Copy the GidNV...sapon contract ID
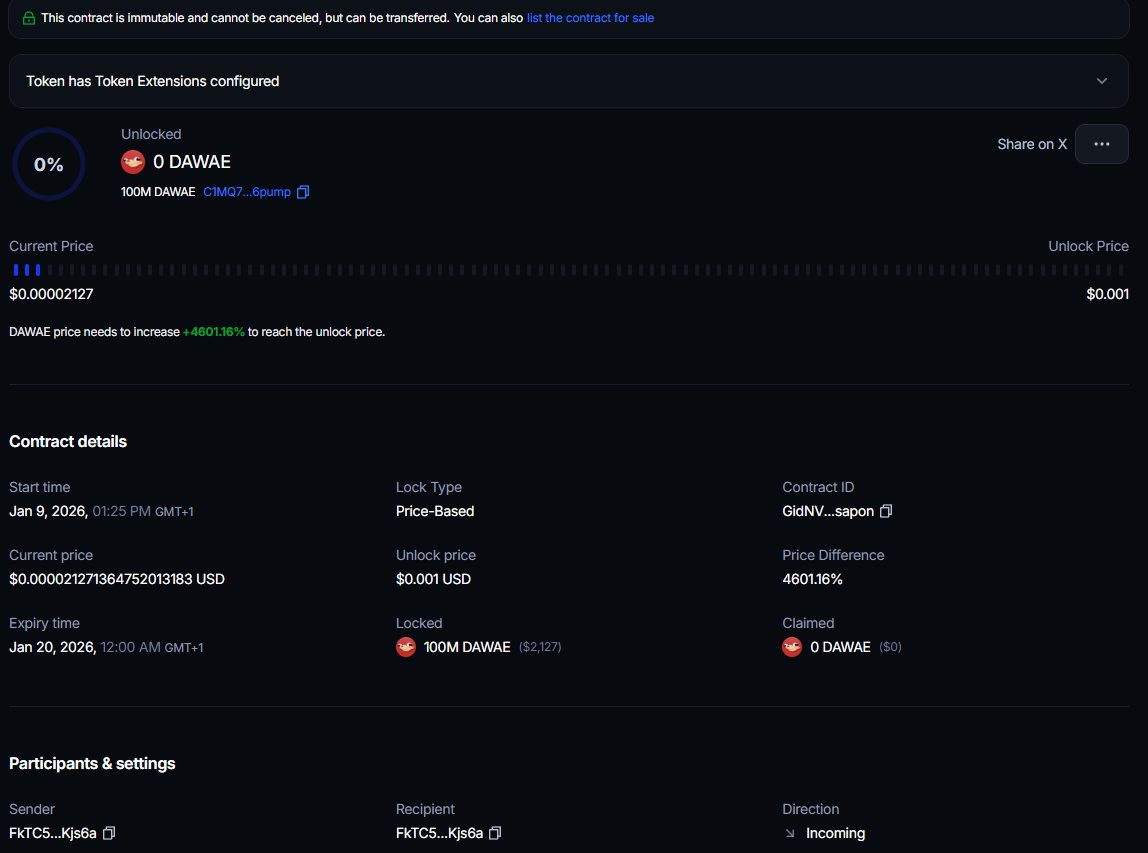Screen dimensions: 1148x853 point(886,511)
